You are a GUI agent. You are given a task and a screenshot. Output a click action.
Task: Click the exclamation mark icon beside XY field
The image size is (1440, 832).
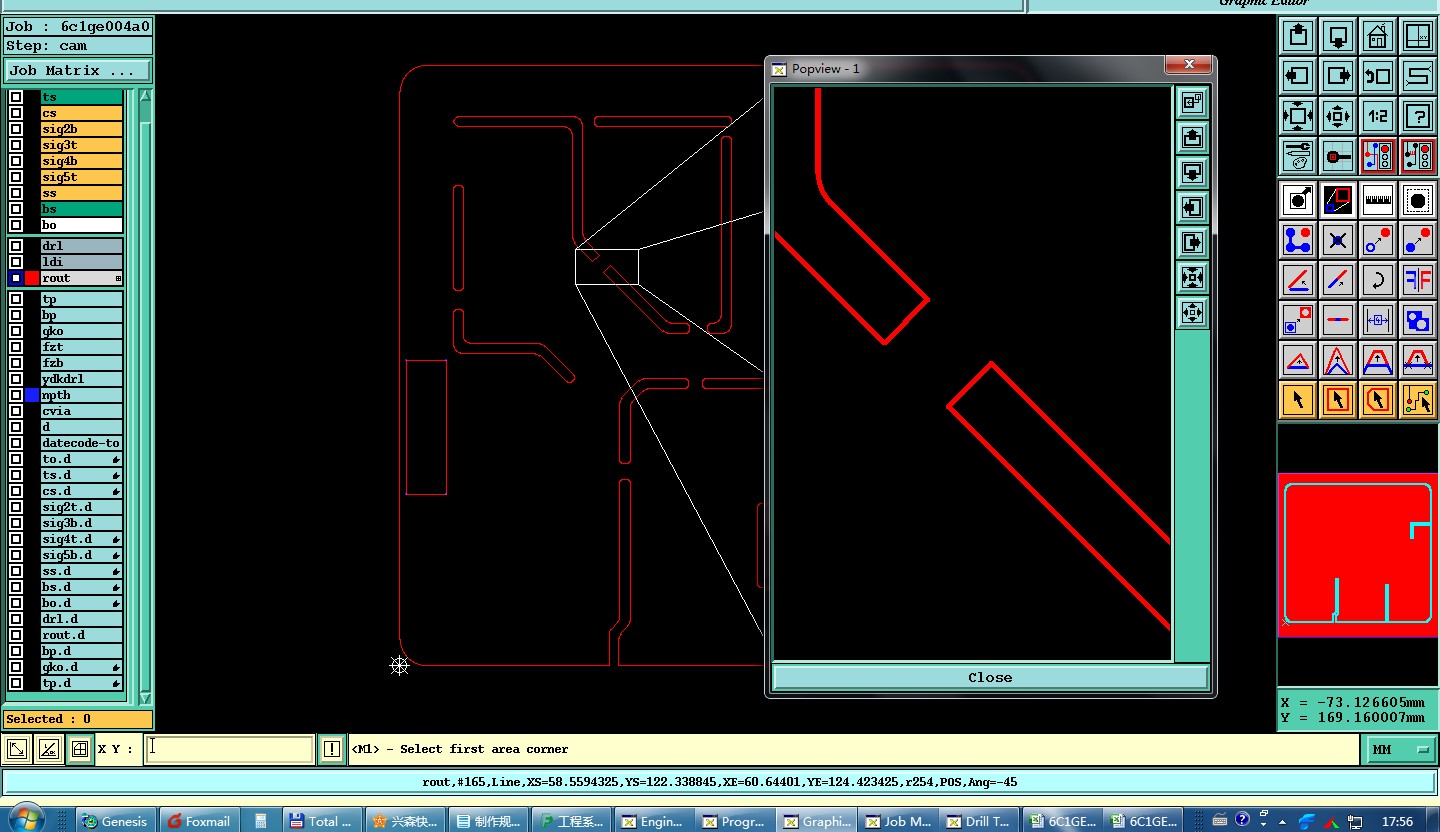tap(332, 749)
